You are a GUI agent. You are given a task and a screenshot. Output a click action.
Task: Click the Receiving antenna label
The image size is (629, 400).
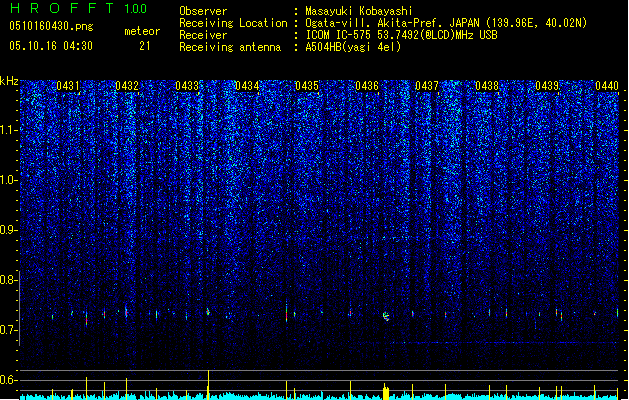point(230,47)
